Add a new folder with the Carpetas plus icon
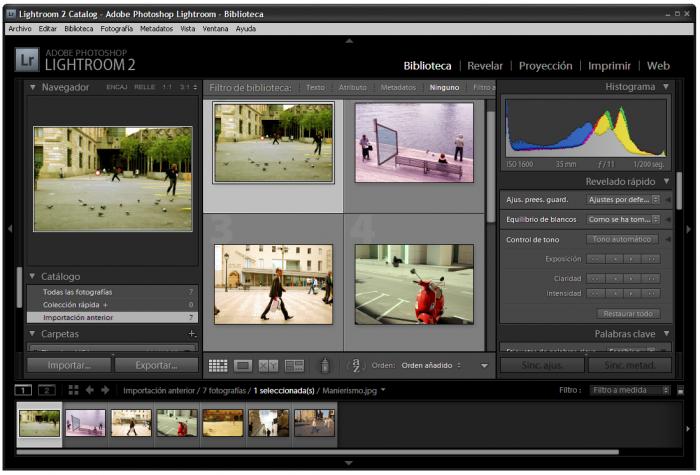 pos(192,334)
